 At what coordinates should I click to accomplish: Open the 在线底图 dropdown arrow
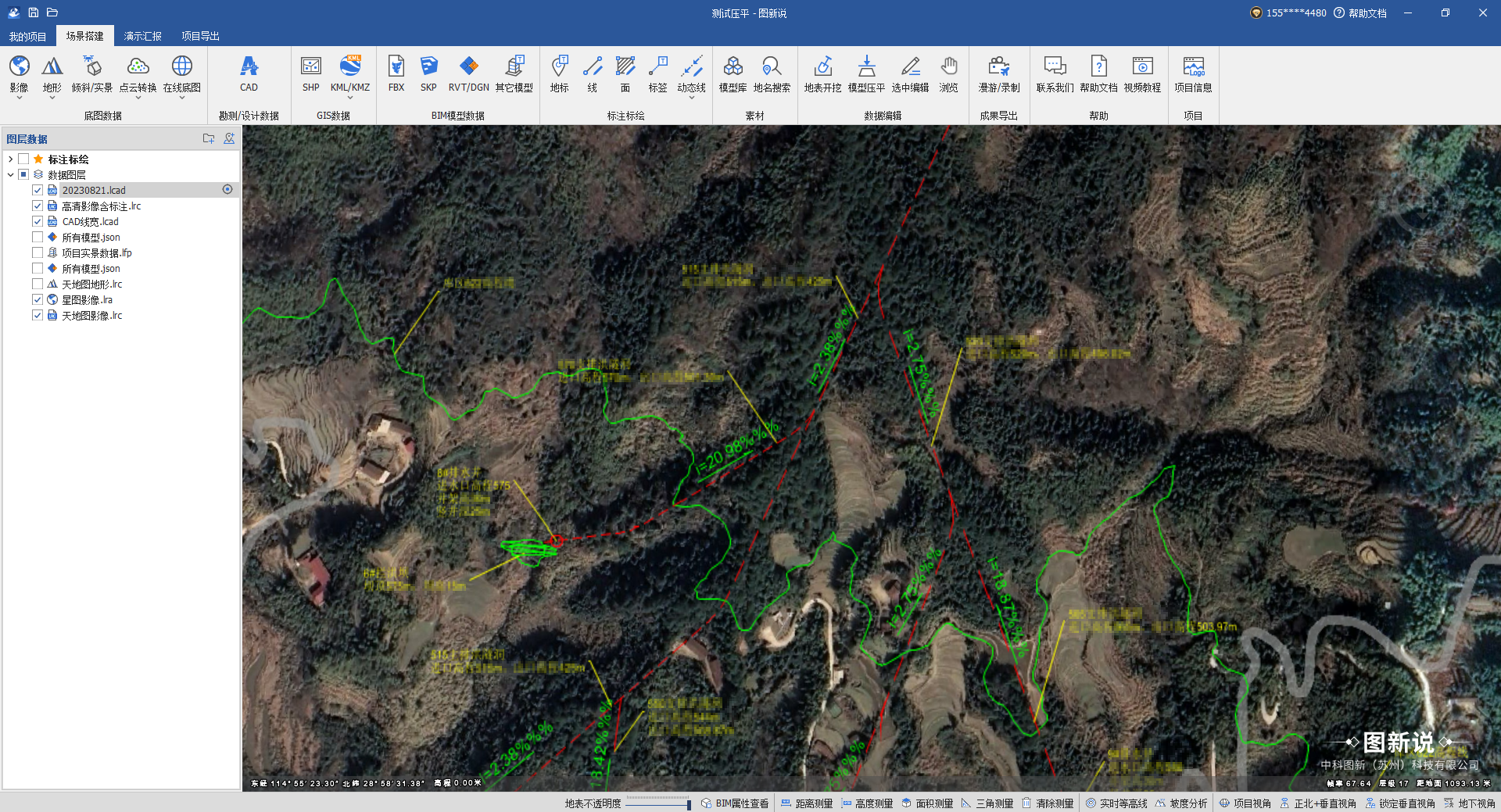182,98
